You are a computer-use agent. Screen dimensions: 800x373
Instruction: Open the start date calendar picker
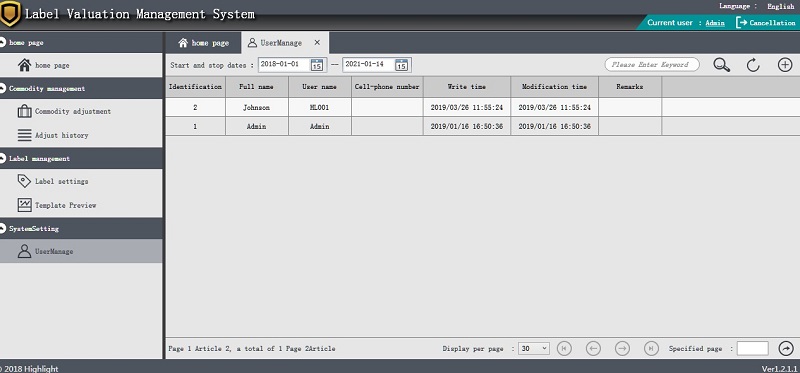[x=317, y=65]
